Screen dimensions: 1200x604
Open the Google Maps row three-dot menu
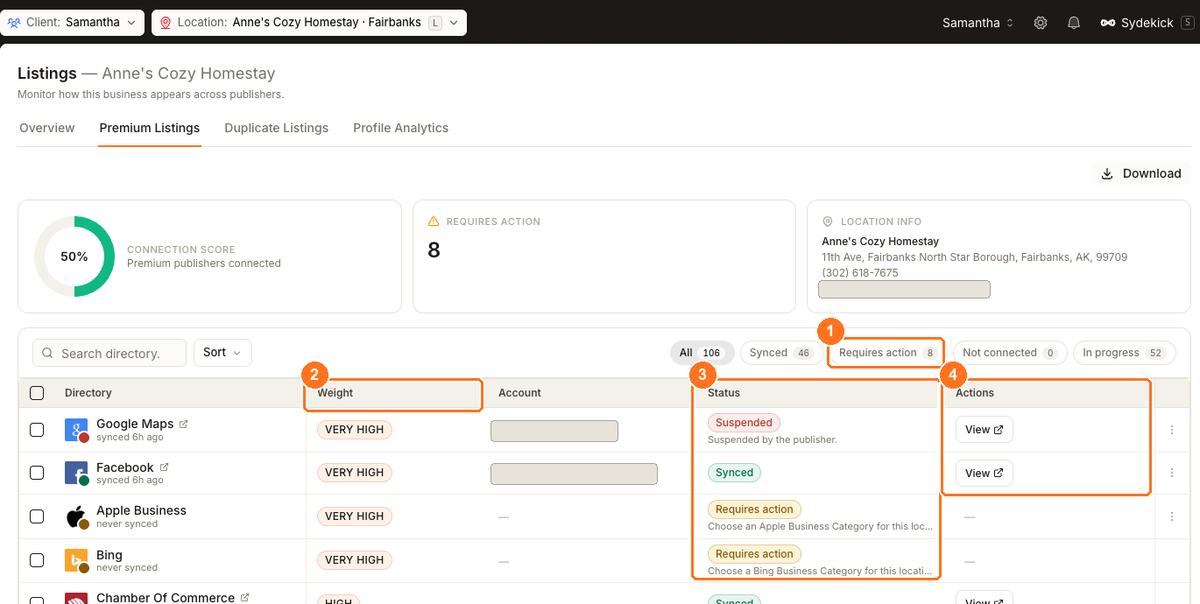point(1172,430)
